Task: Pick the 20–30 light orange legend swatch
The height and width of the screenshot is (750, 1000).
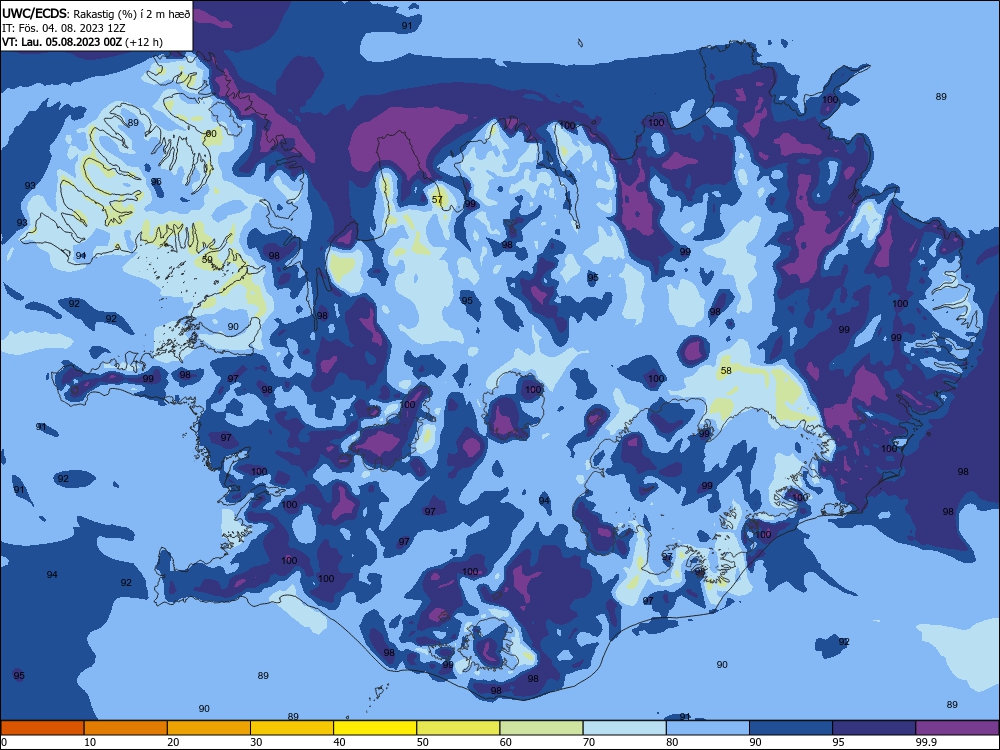Action: tap(209, 728)
